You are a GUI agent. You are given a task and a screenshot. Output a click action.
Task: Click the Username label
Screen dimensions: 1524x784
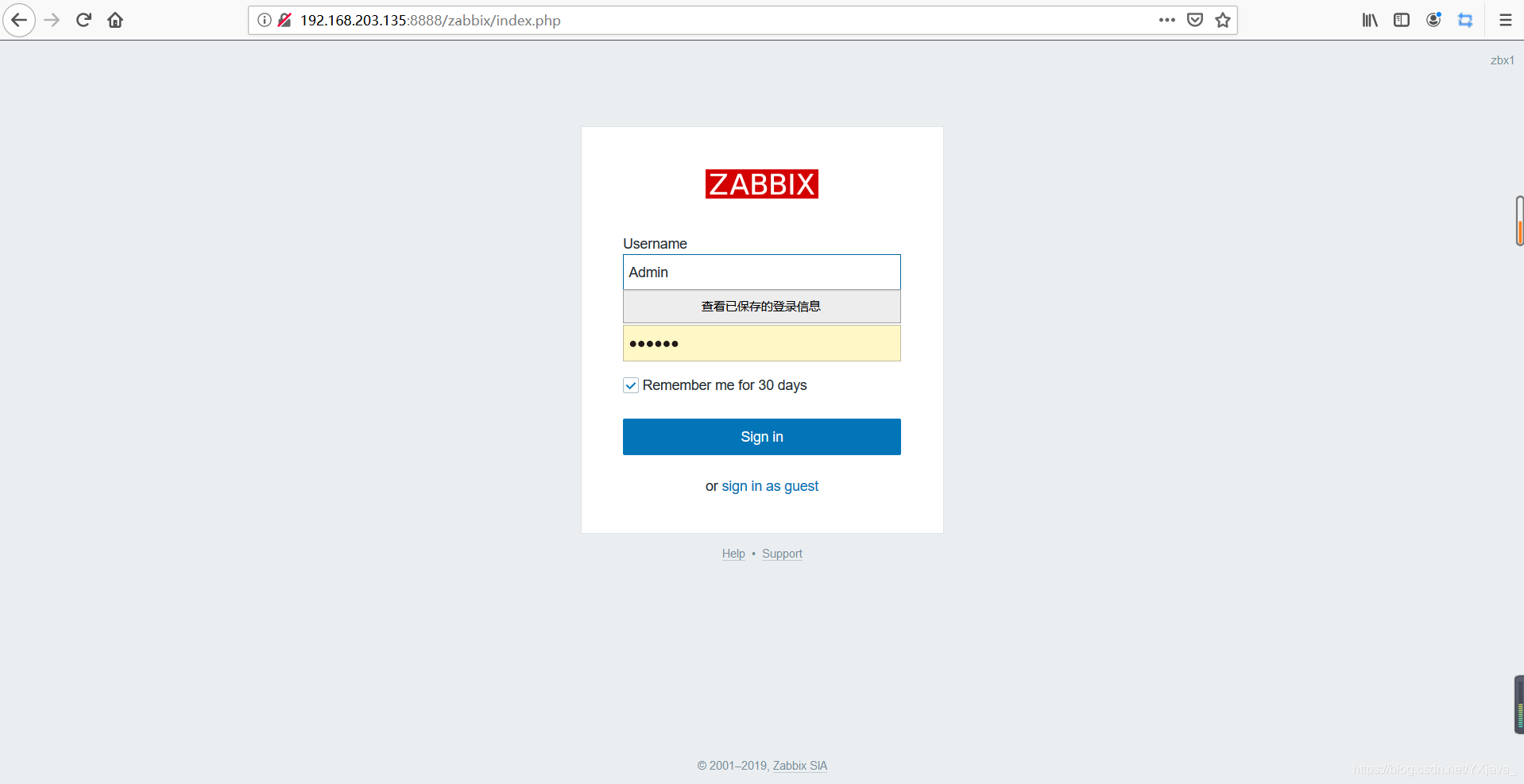(x=655, y=244)
